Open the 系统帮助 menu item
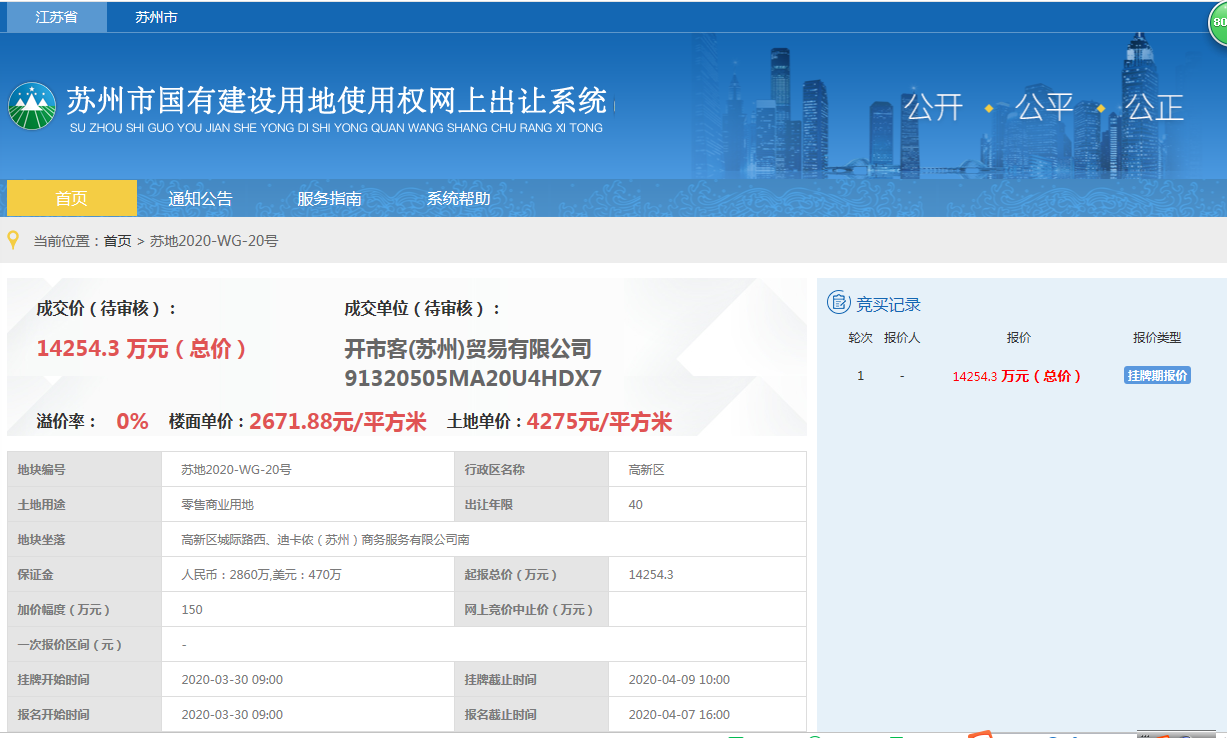 [458, 198]
